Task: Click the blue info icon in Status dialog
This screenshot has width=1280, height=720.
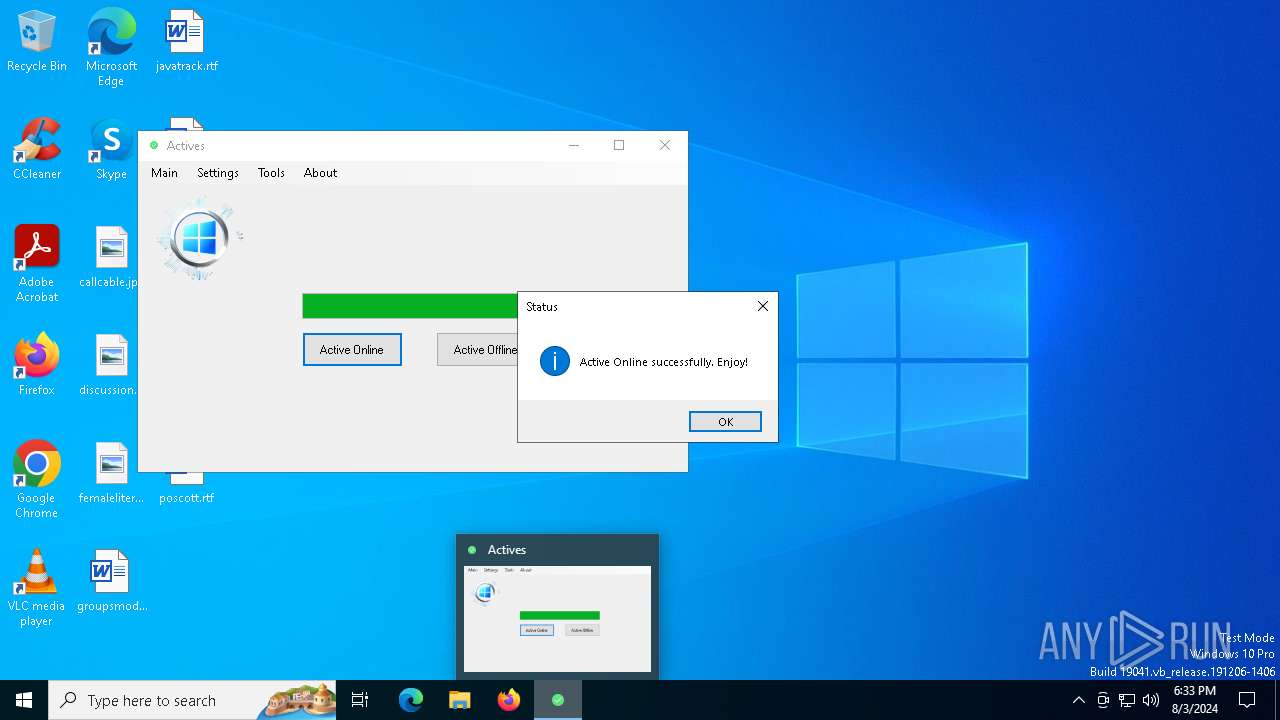Action: pos(555,361)
